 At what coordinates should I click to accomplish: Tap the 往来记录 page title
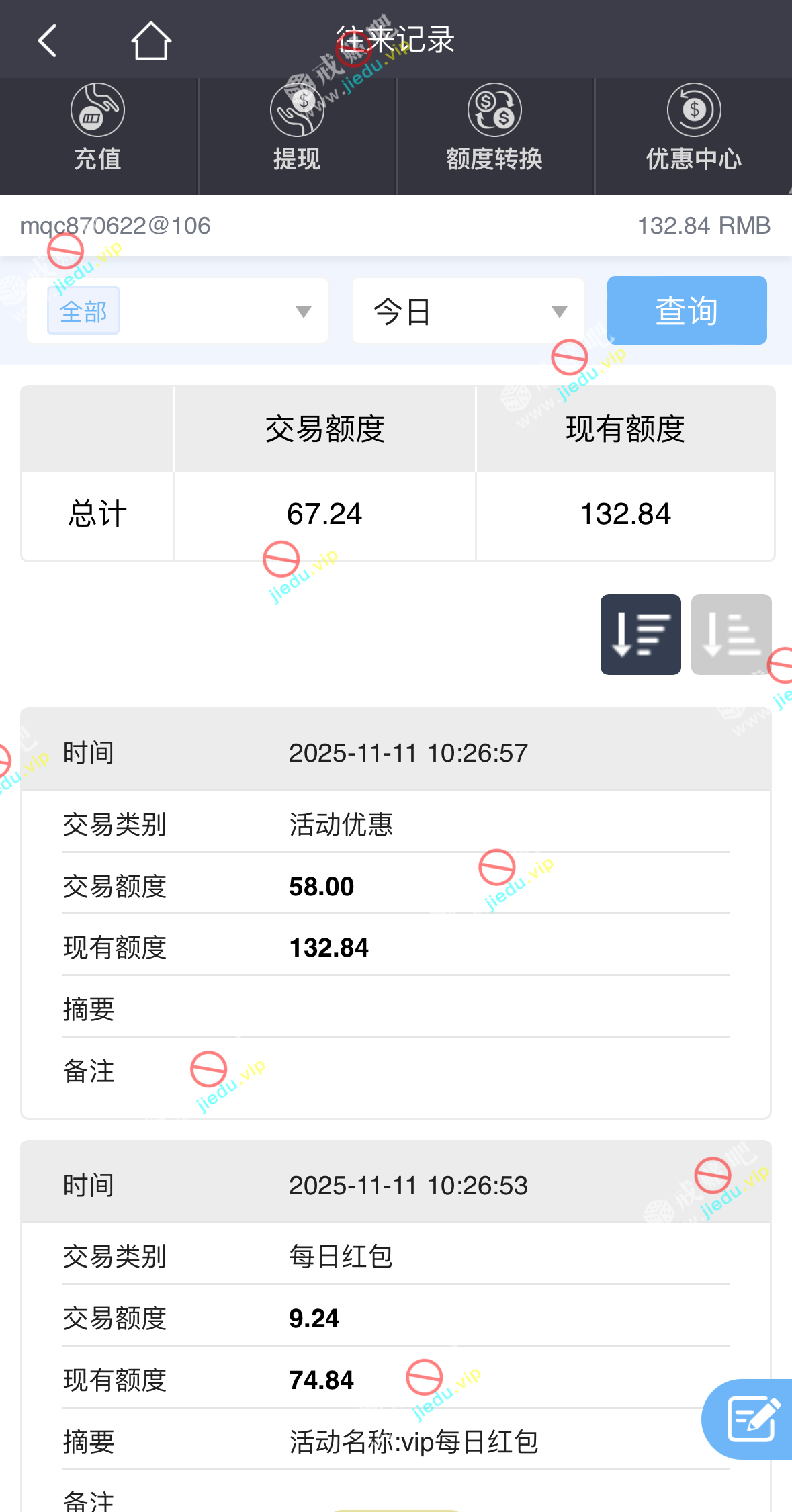coord(396,40)
